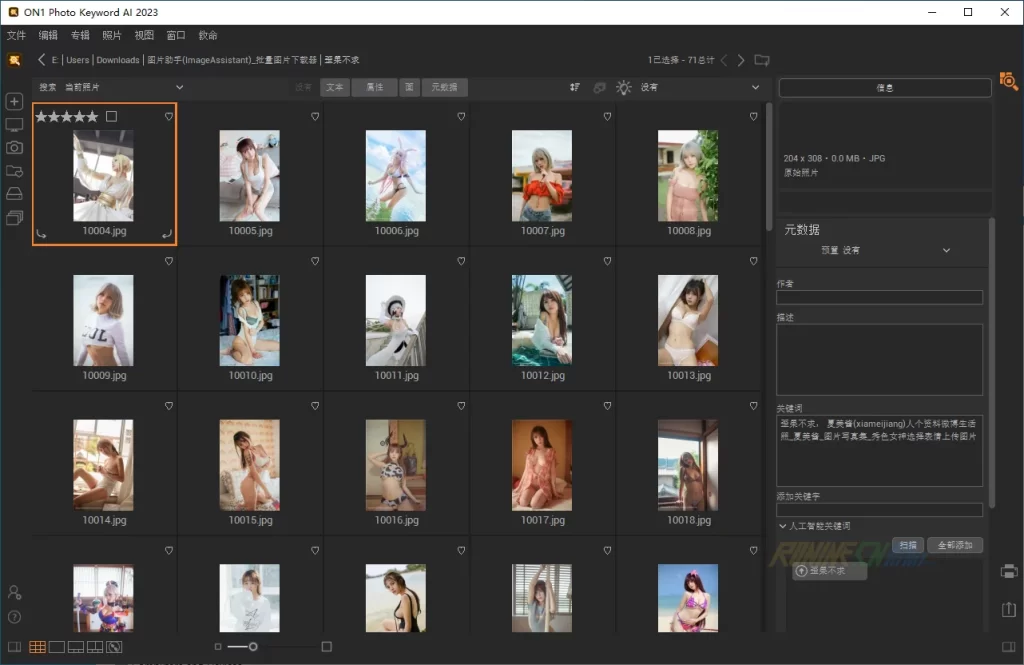Image resolution: width=1024 pixels, height=665 pixels.
Task: Open the camera icon in left sidebar
Action: click(x=14, y=147)
